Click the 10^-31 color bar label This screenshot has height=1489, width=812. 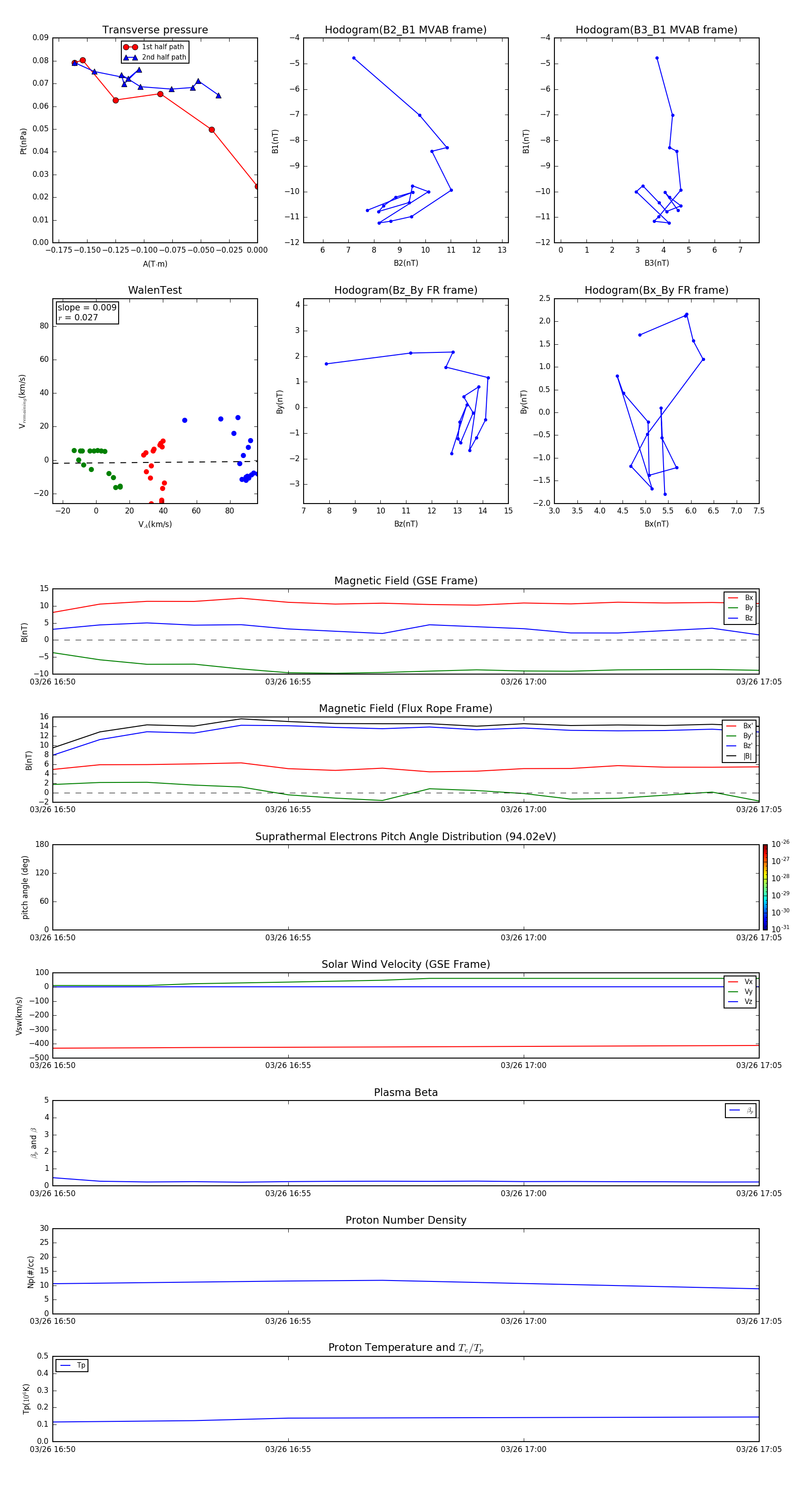click(780, 929)
